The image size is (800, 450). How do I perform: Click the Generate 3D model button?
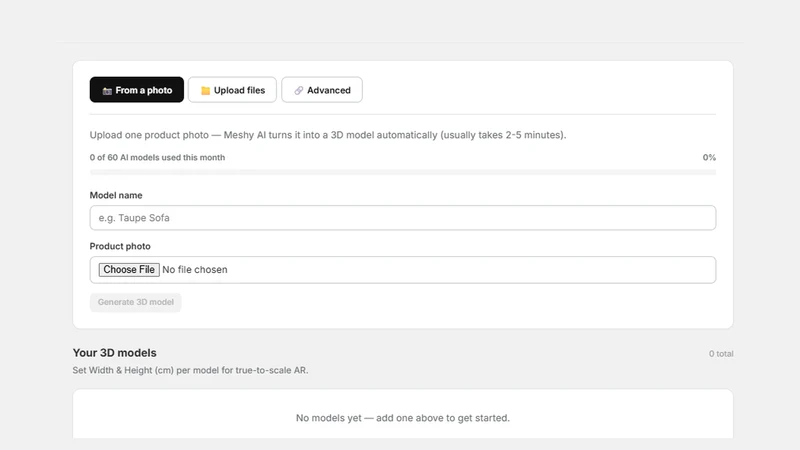136,302
